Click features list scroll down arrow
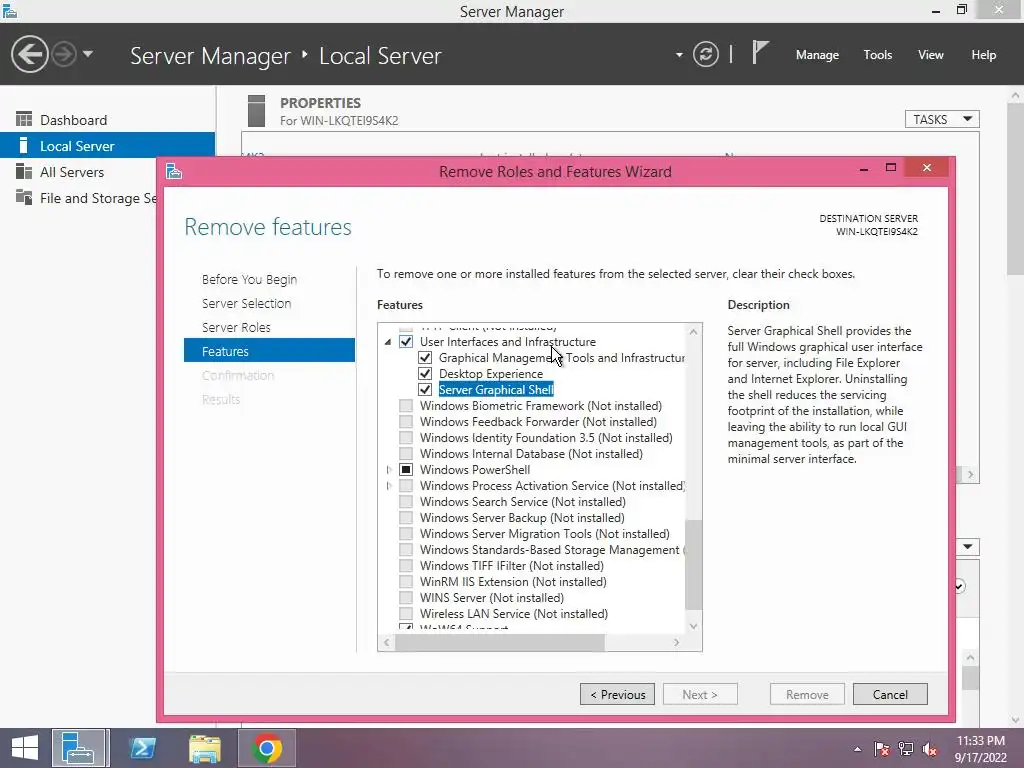This screenshot has width=1024, height=768. 694,626
